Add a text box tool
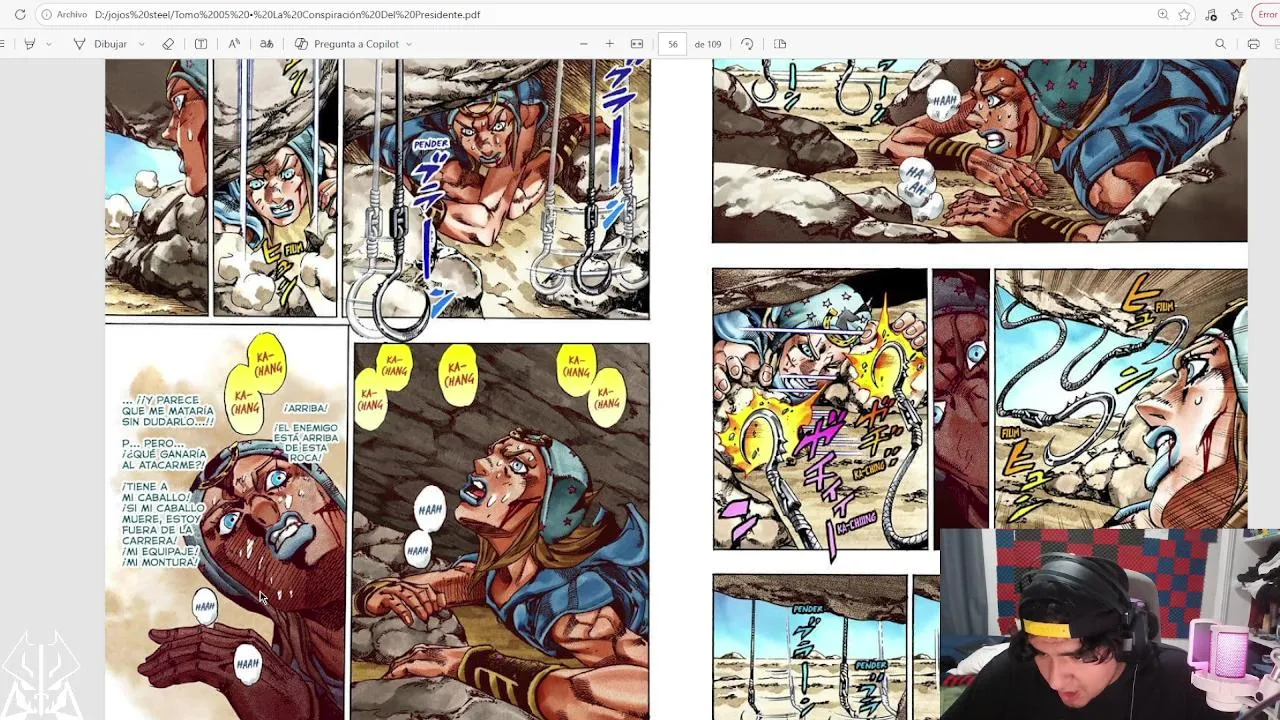The height and width of the screenshot is (720, 1280). pyautogui.click(x=201, y=44)
